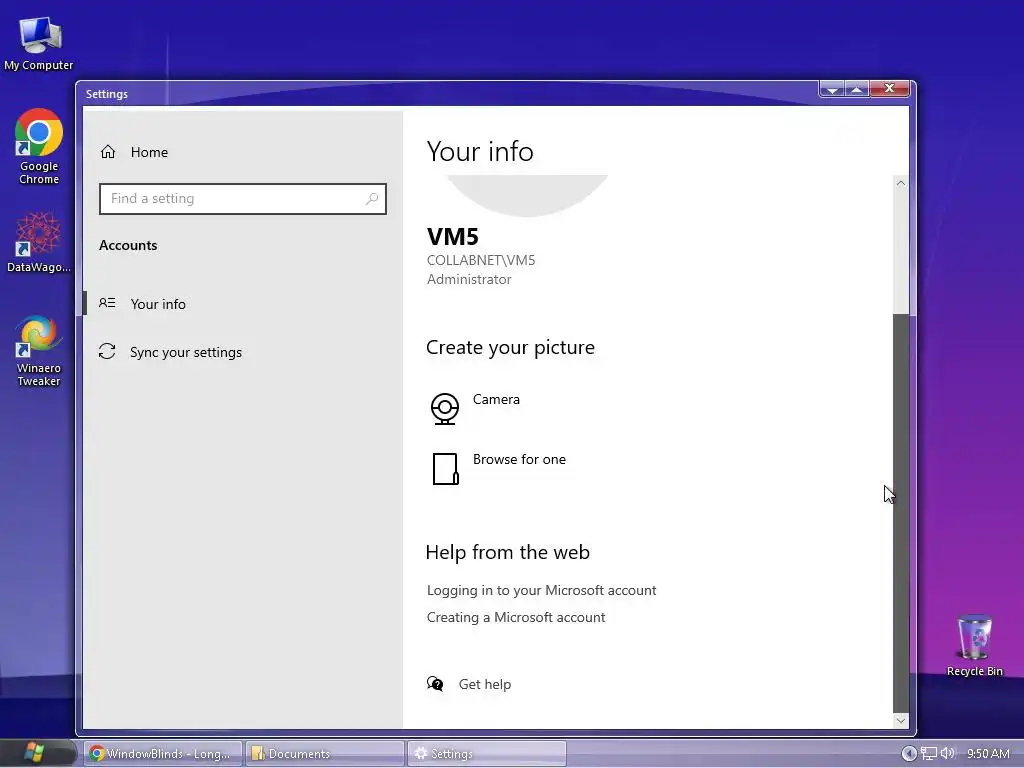Select the Recycle Bin desktop icon
1024x768 pixels.
pos(974,646)
